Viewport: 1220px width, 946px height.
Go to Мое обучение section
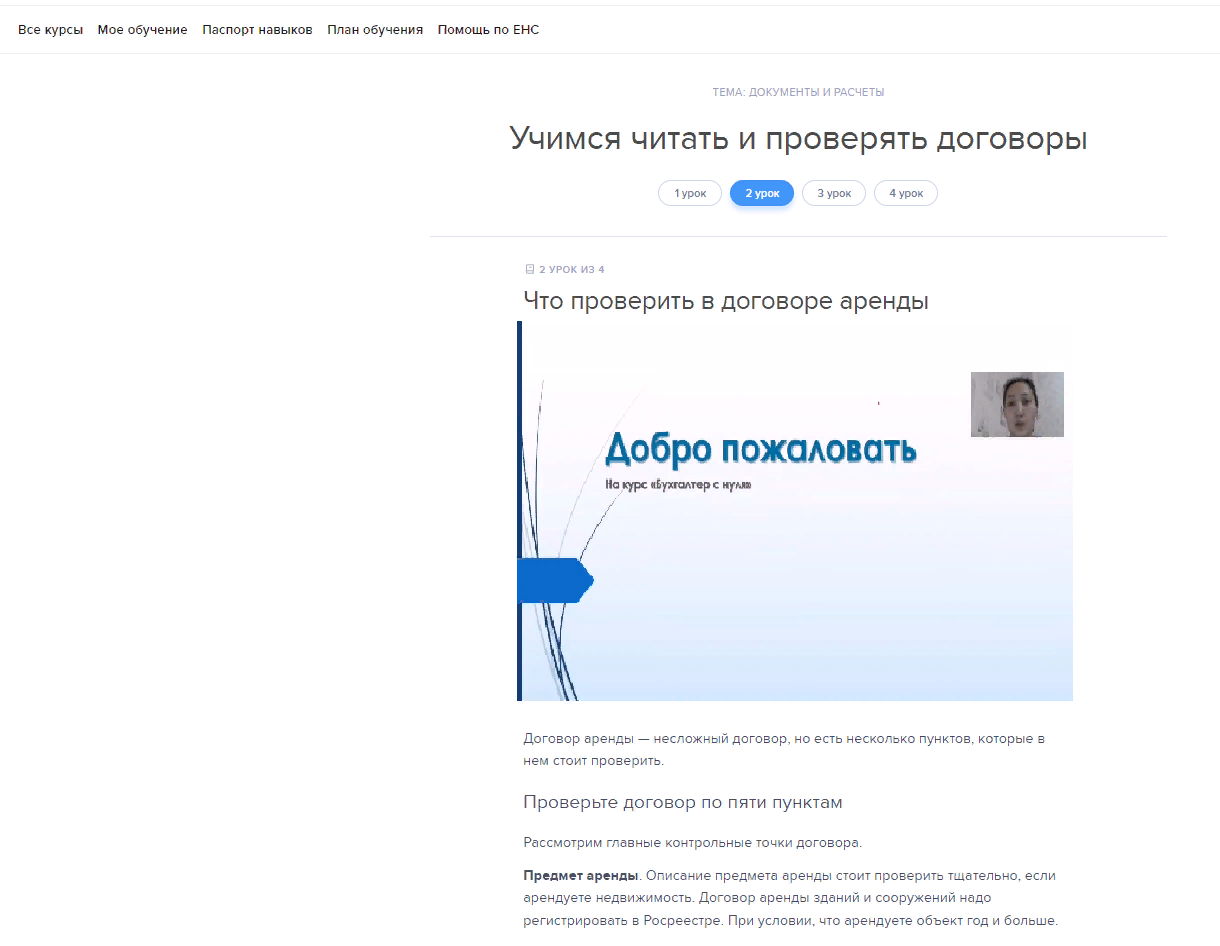pyautogui.click(x=142, y=30)
